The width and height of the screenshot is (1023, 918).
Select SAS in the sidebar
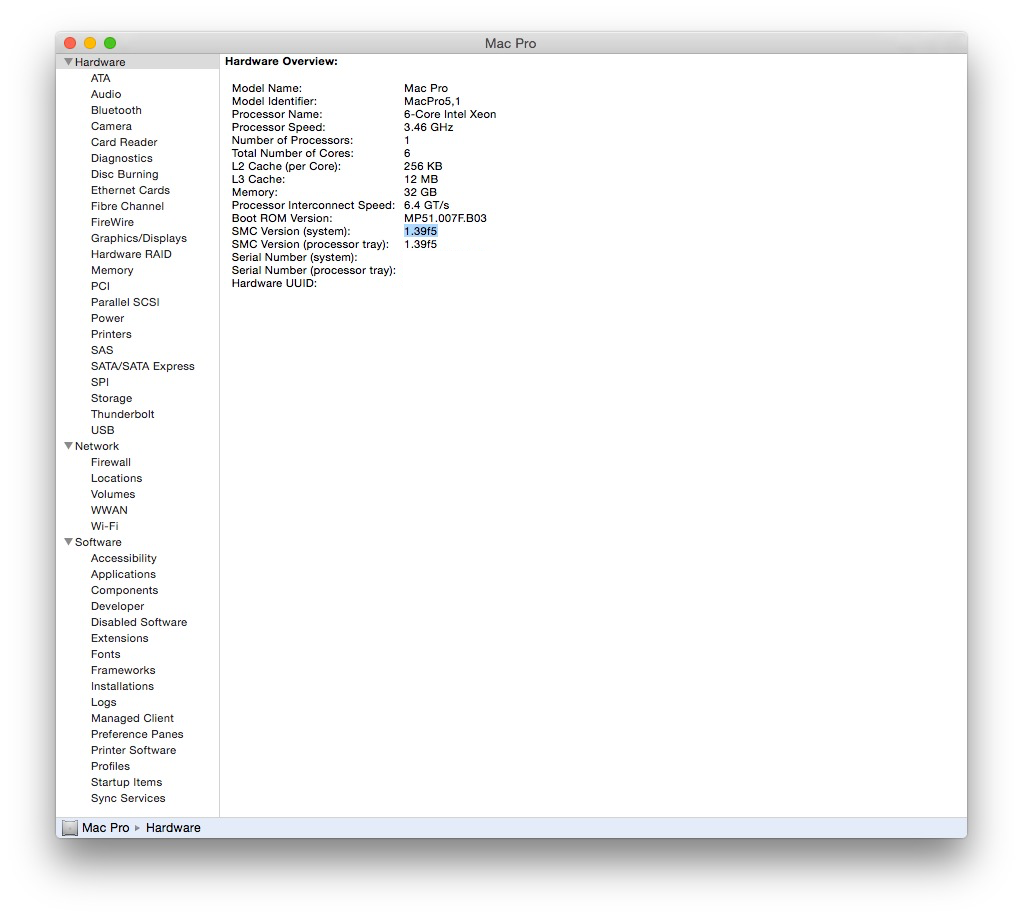click(102, 350)
